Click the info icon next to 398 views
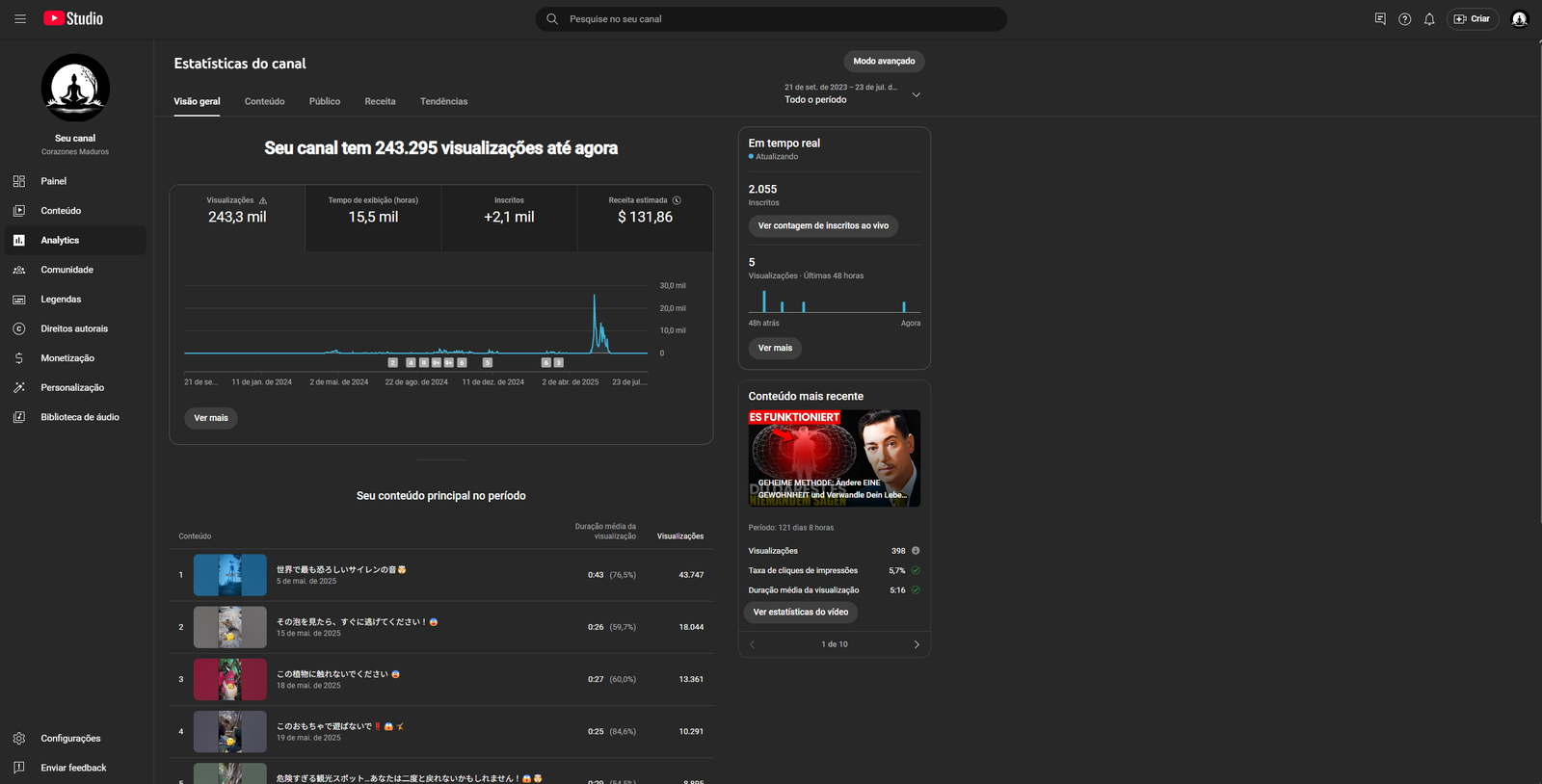This screenshot has width=1542, height=784. coord(916,551)
